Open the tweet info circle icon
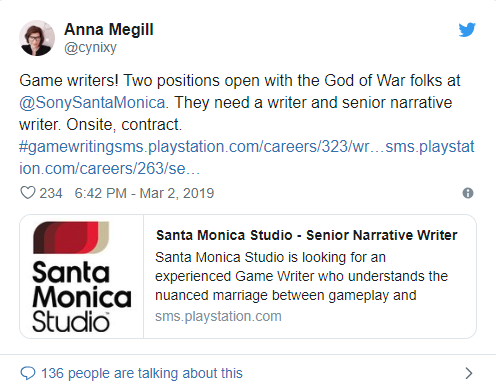Screen dimensions: 496x388 click(x=468, y=193)
